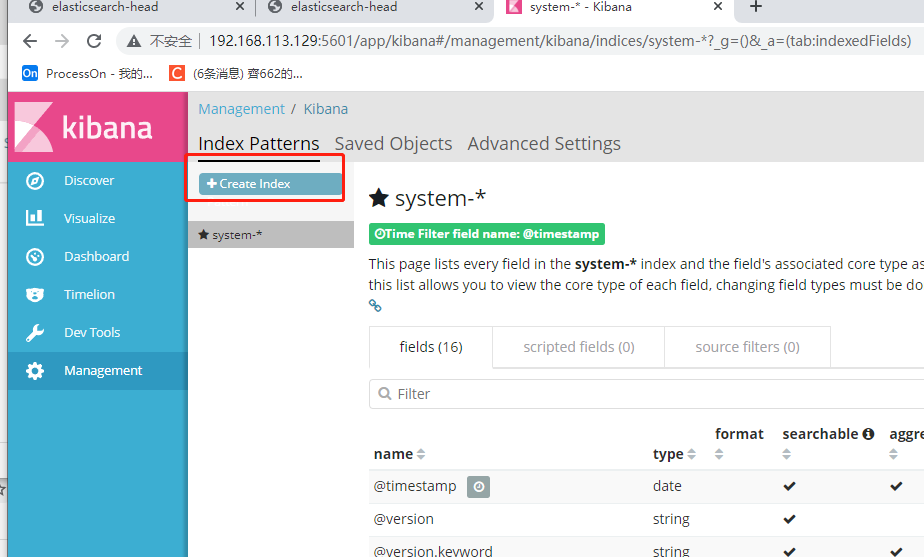Follow the Management breadcrumb link
Viewport: 924px width, 557px height.
(242, 109)
